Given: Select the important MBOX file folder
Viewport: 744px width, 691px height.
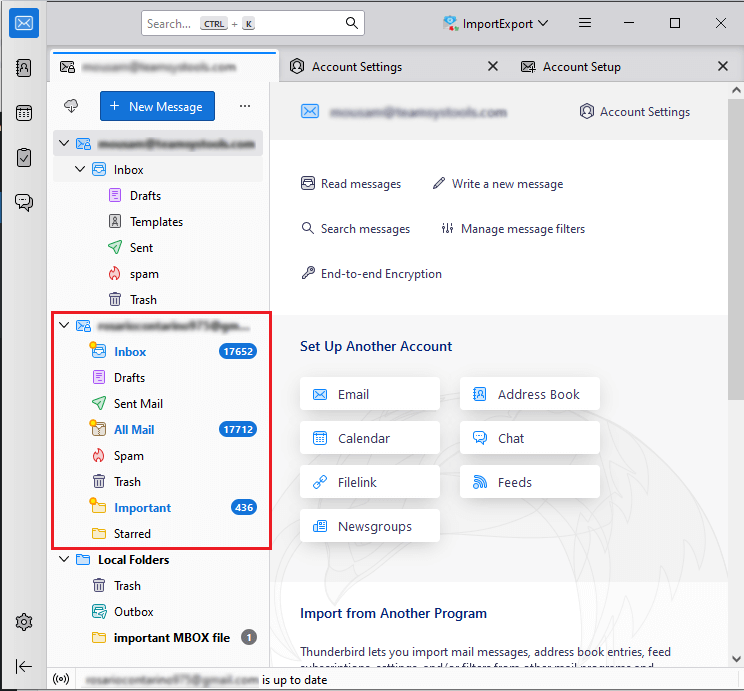Looking at the screenshot, I should pyautogui.click(x=158, y=637).
